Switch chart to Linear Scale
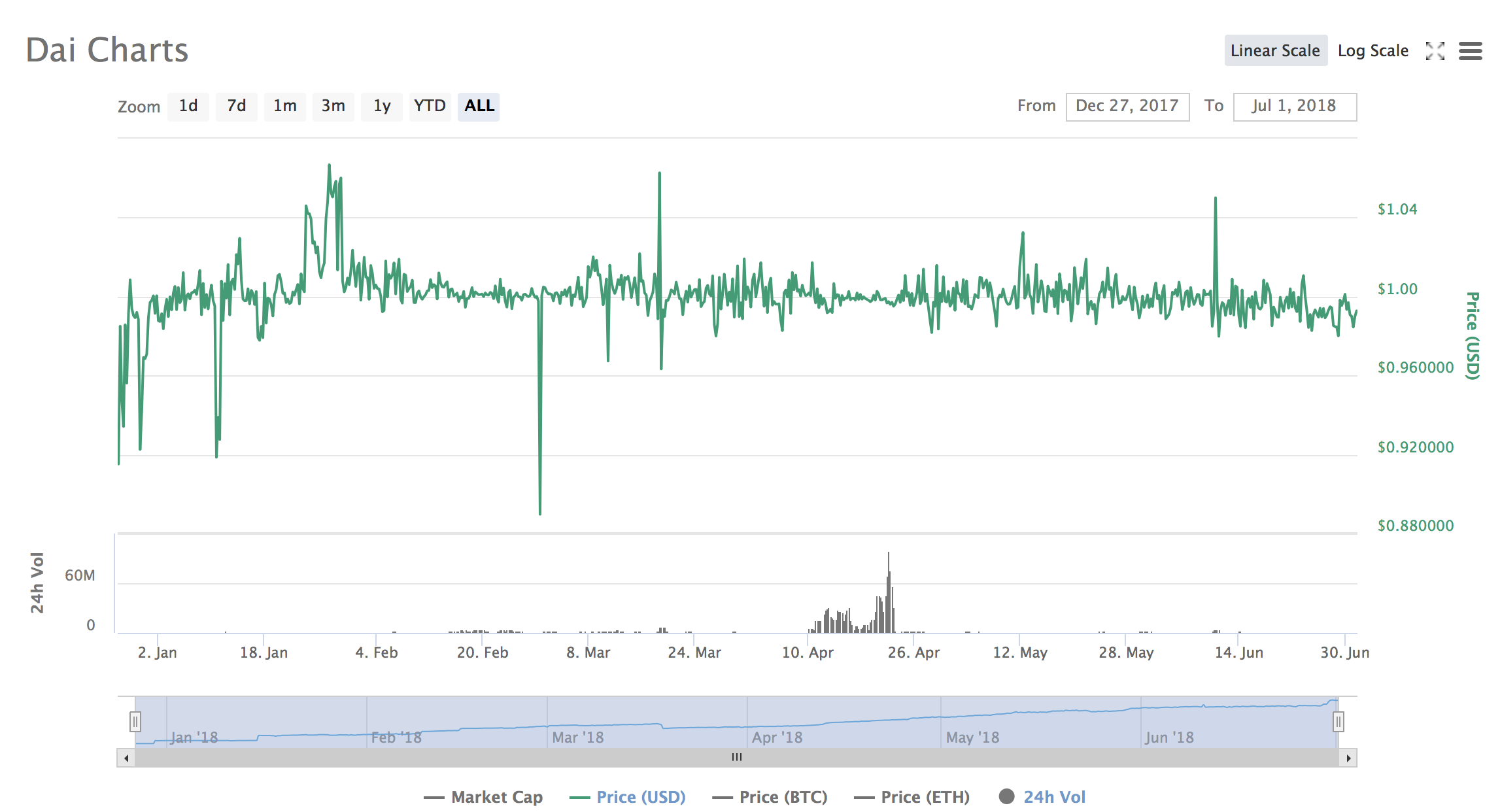Screen dimensions: 1500x812 click(1275, 50)
